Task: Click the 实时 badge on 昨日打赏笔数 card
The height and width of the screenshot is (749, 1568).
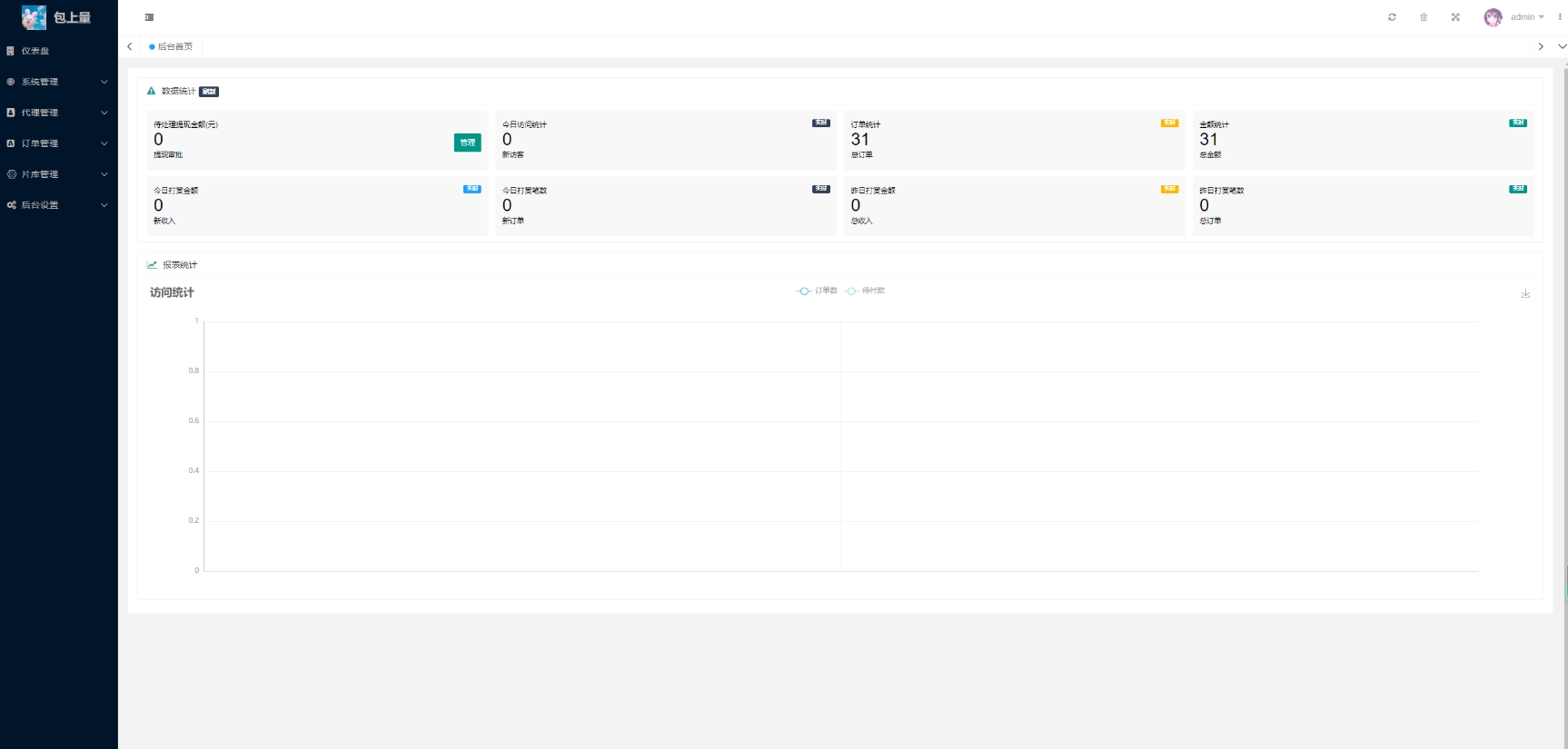Action: [1518, 189]
